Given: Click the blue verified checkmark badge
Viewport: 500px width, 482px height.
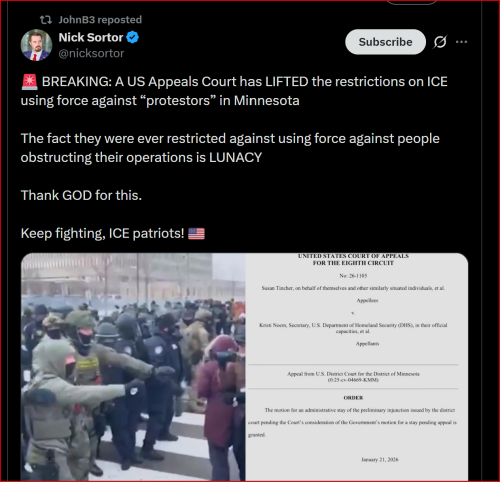Looking at the screenshot, I should click(132, 37).
